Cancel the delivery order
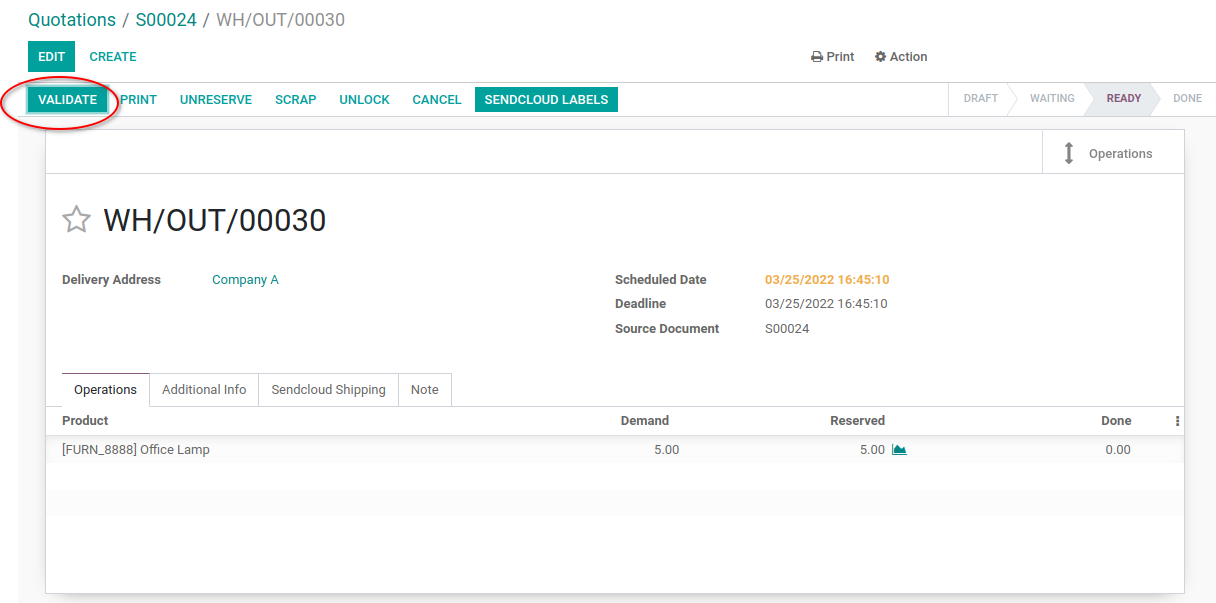 pyautogui.click(x=437, y=100)
